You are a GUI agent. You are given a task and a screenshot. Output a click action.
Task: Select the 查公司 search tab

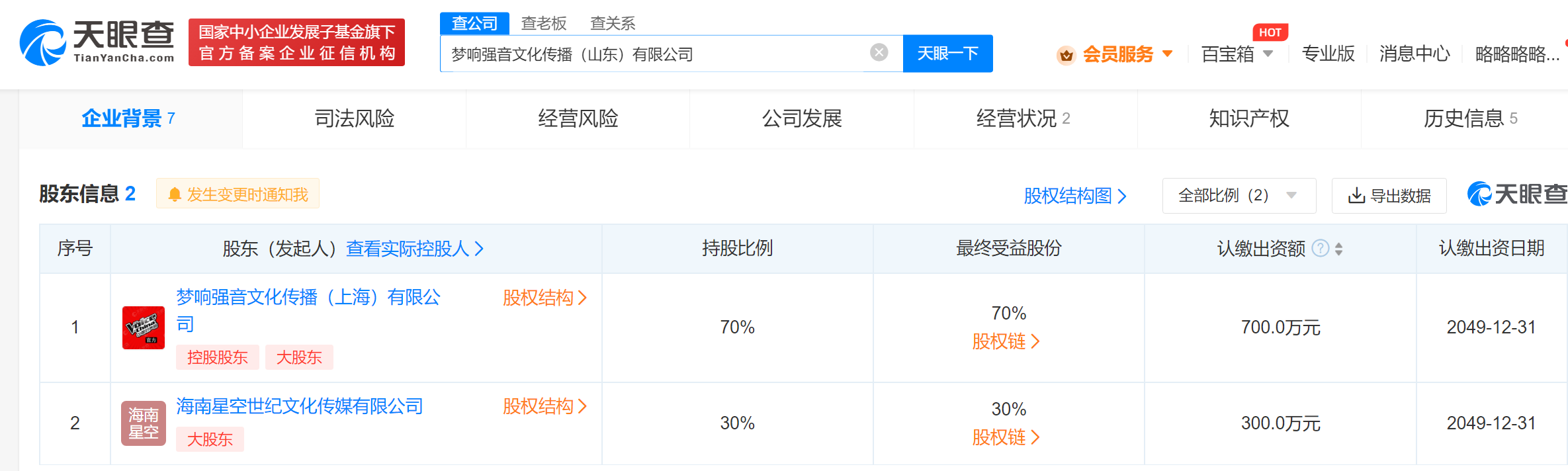coord(474,23)
